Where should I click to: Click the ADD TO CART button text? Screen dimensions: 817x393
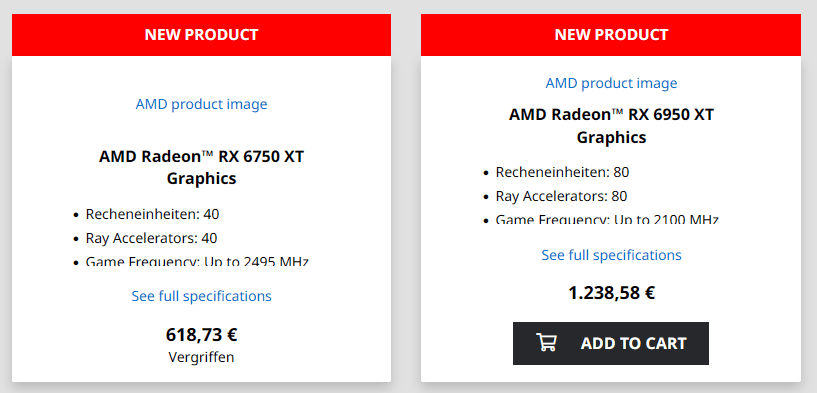(x=634, y=343)
